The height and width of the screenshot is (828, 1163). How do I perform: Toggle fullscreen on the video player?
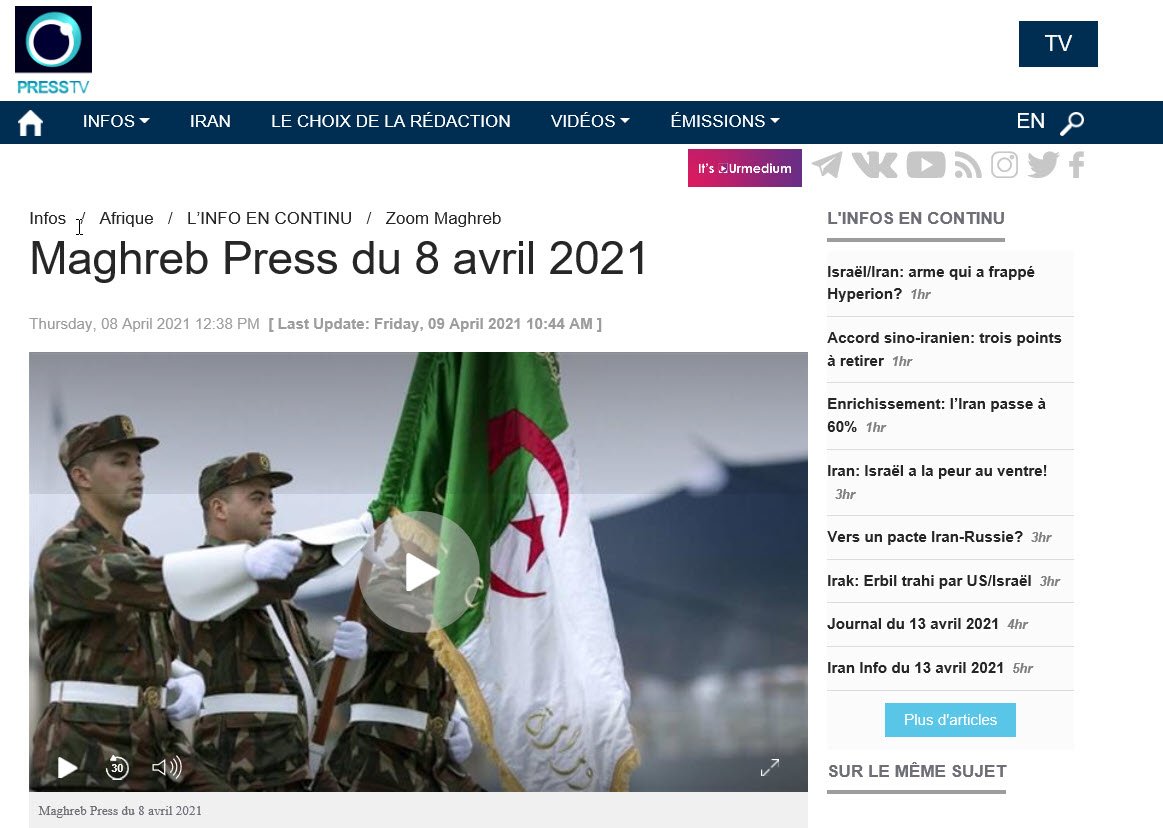(x=770, y=767)
